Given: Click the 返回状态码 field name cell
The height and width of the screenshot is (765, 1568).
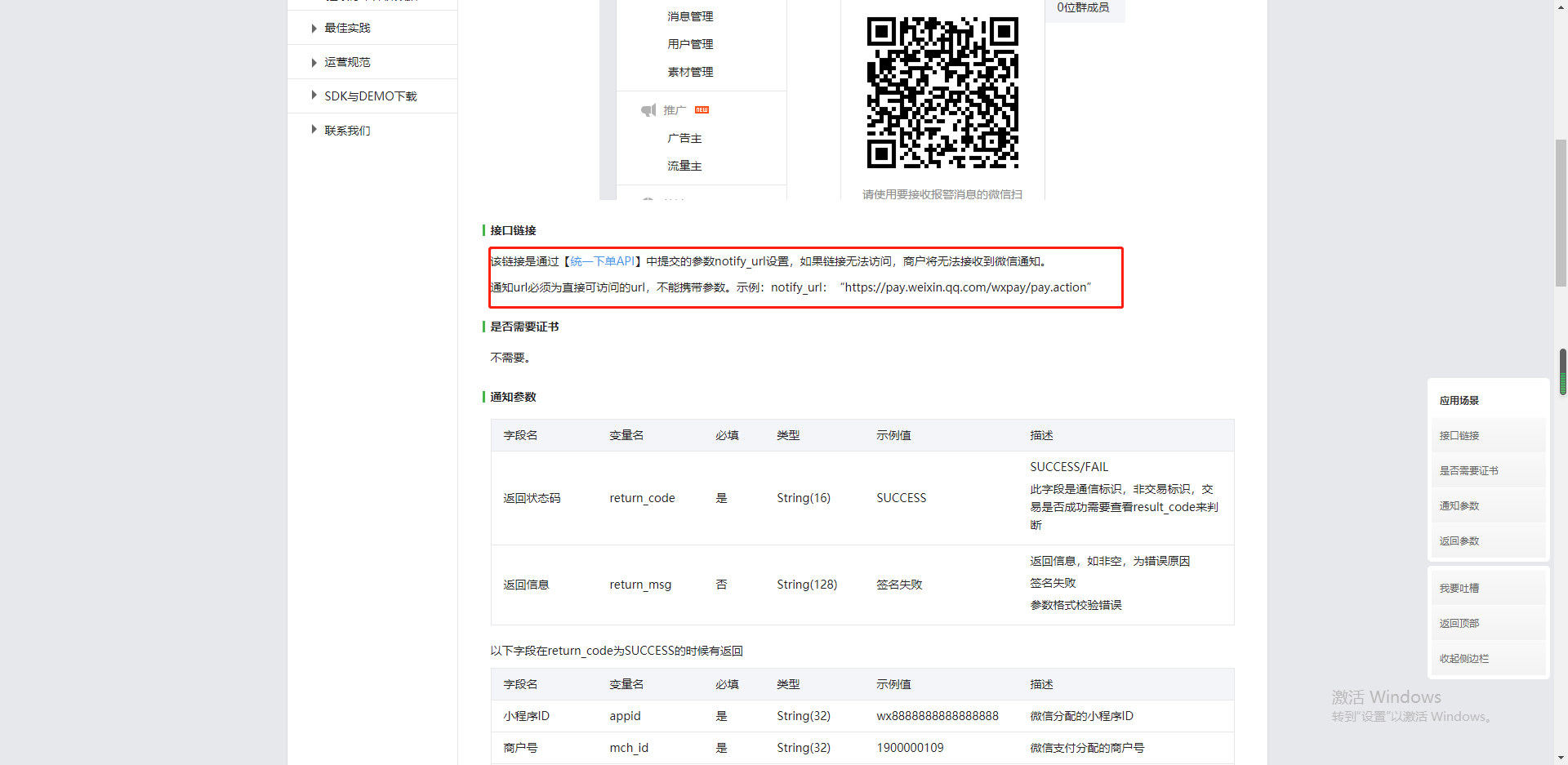Looking at the screenshot, I should 532,498.
